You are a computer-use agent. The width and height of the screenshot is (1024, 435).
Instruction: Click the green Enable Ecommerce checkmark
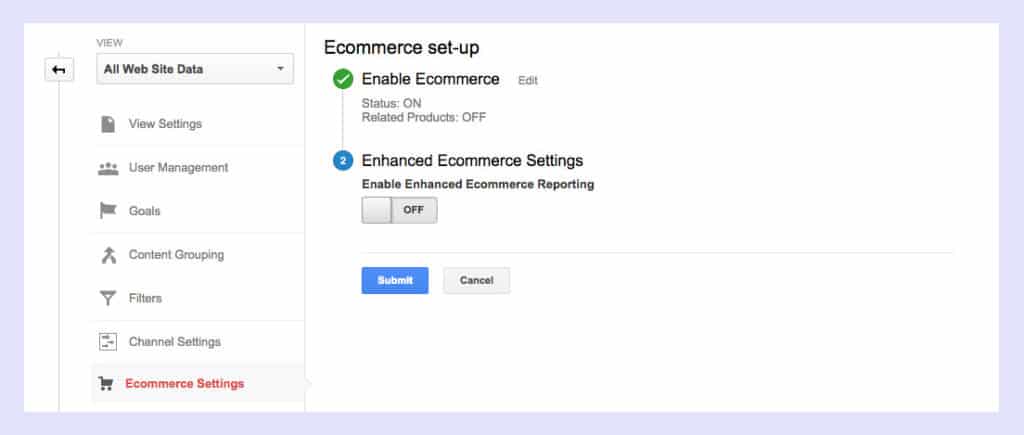pos(343,80)
